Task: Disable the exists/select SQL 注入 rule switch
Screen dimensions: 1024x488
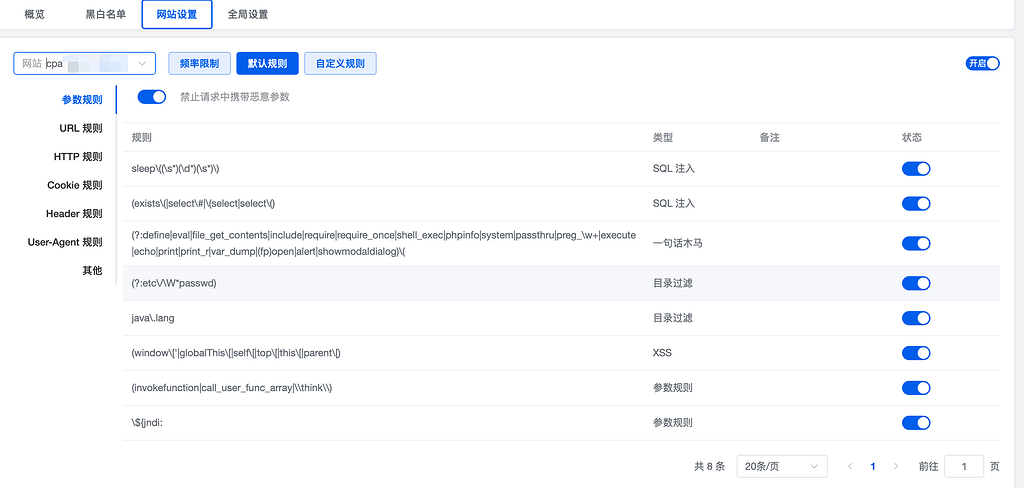Action: 916,203
